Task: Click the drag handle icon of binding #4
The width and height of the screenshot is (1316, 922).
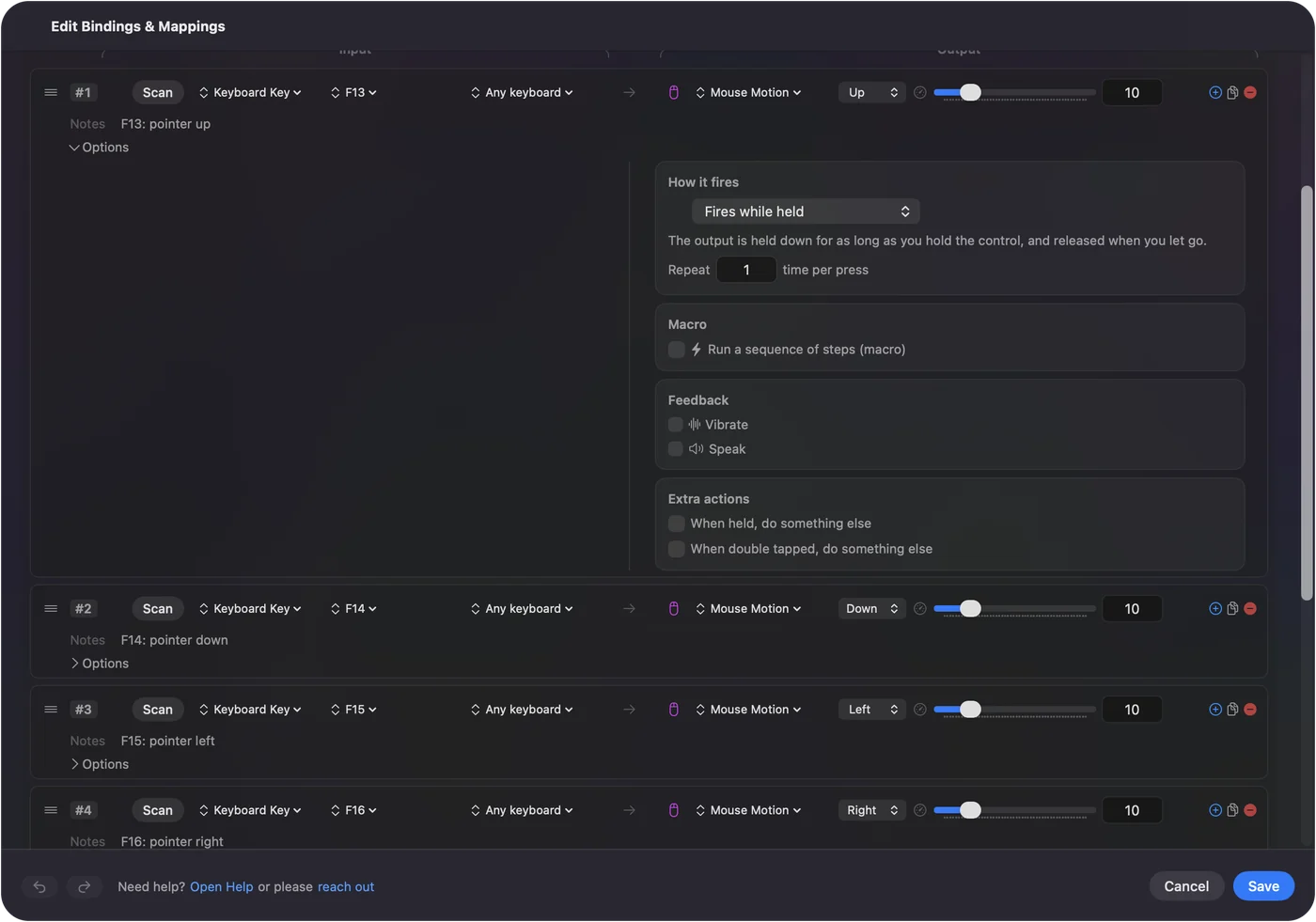Action: 51,809
